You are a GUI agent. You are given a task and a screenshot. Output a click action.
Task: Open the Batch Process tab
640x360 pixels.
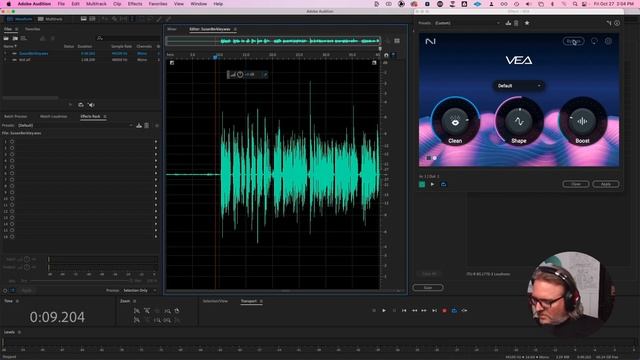(16, 117)
